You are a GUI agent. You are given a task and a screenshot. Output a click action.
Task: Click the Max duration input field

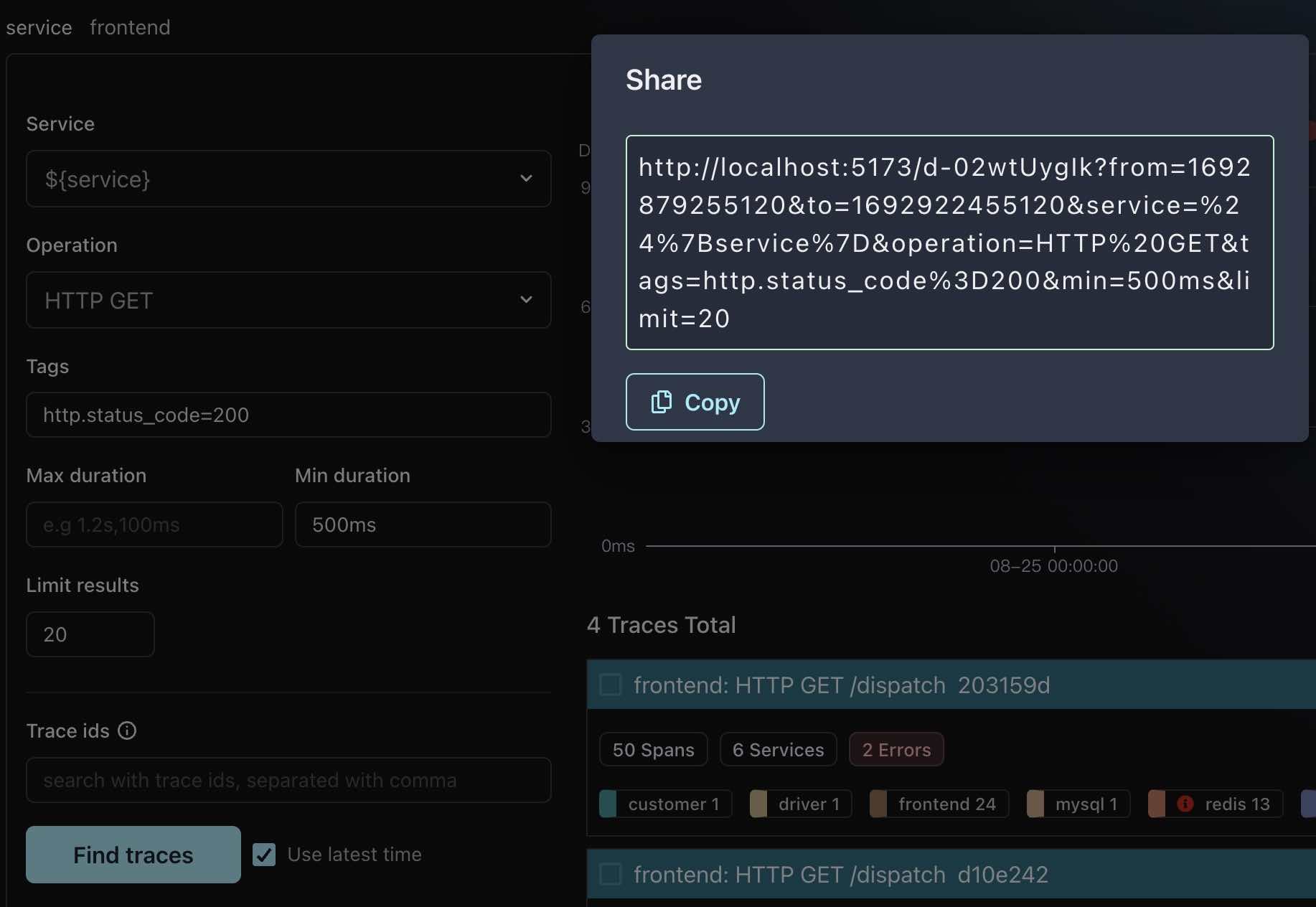pyautogui.click(x=154, y=525)
